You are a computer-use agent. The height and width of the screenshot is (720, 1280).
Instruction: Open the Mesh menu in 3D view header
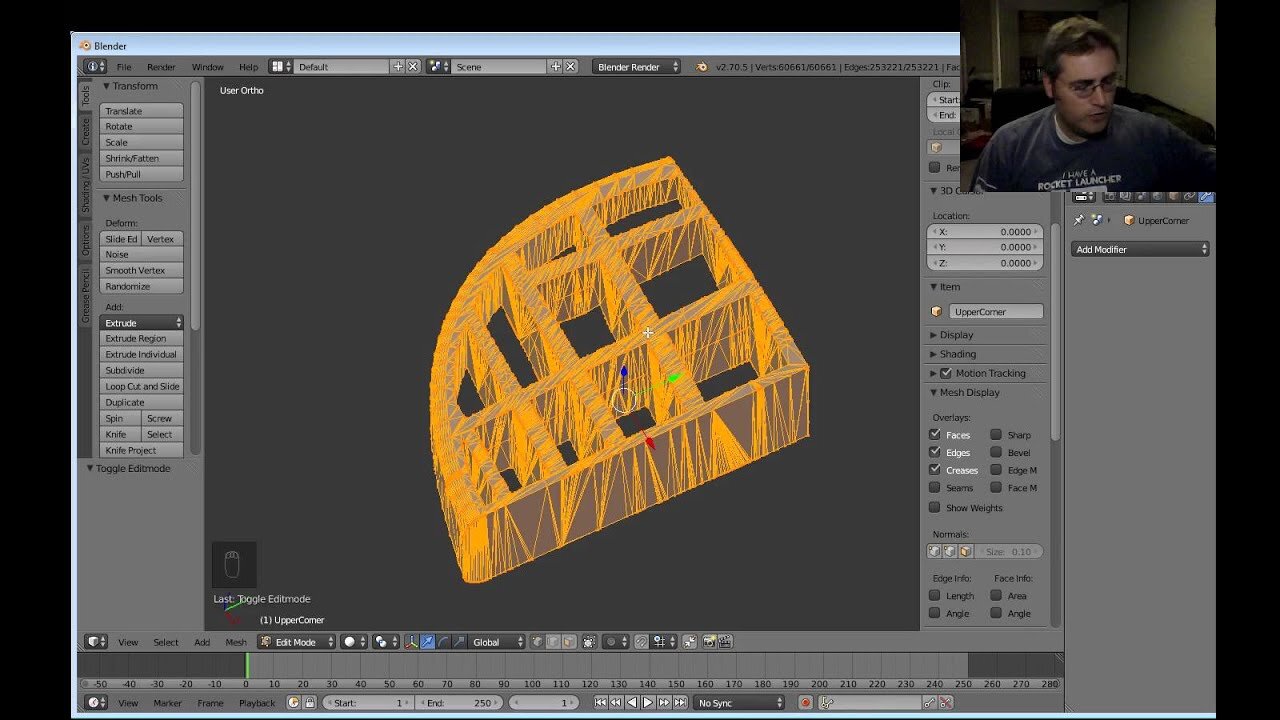pyautogui.click(x=235, y=642)
